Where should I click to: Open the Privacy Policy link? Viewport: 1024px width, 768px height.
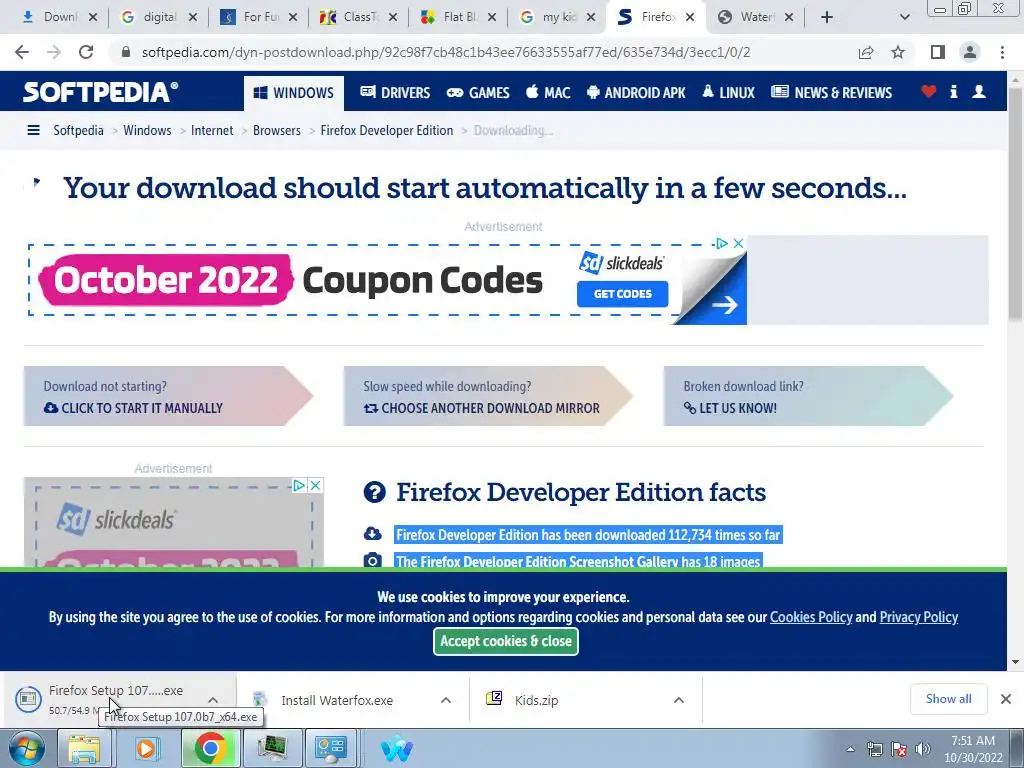click(x=919, y=617)
